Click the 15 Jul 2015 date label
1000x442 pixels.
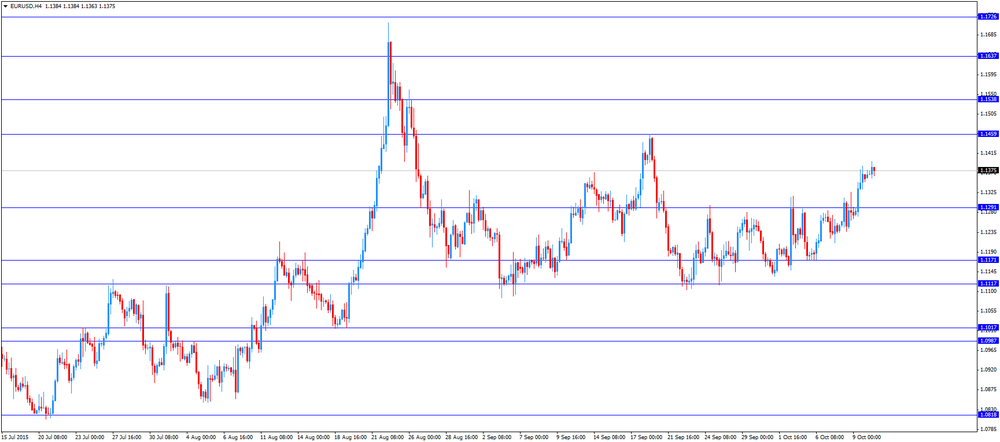(15, 438)
